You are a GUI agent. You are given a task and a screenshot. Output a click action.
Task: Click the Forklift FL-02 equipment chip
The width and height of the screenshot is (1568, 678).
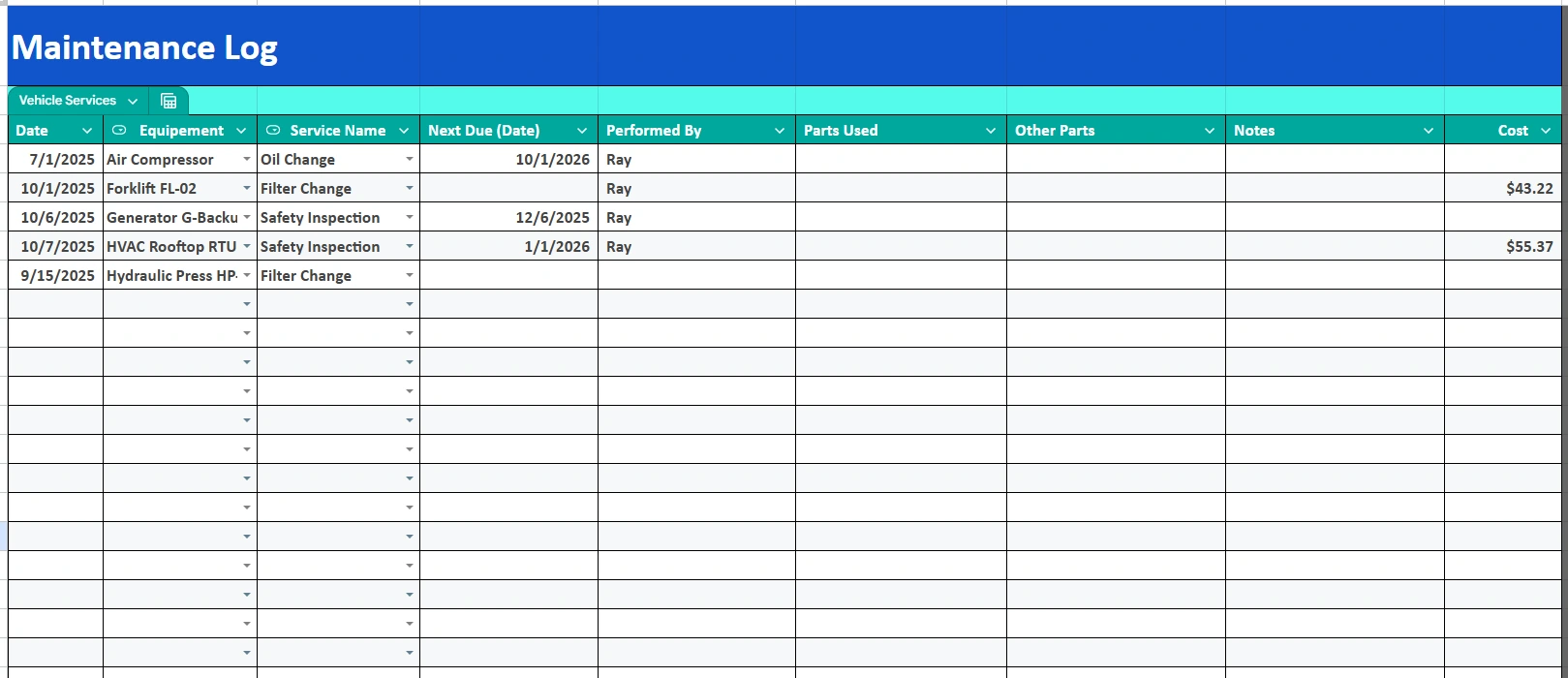(x=151, y=188)
